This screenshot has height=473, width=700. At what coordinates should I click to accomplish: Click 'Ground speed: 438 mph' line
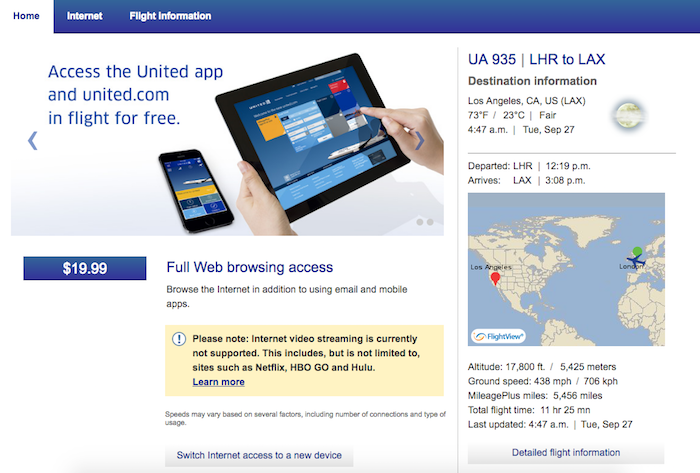[543, 381]
